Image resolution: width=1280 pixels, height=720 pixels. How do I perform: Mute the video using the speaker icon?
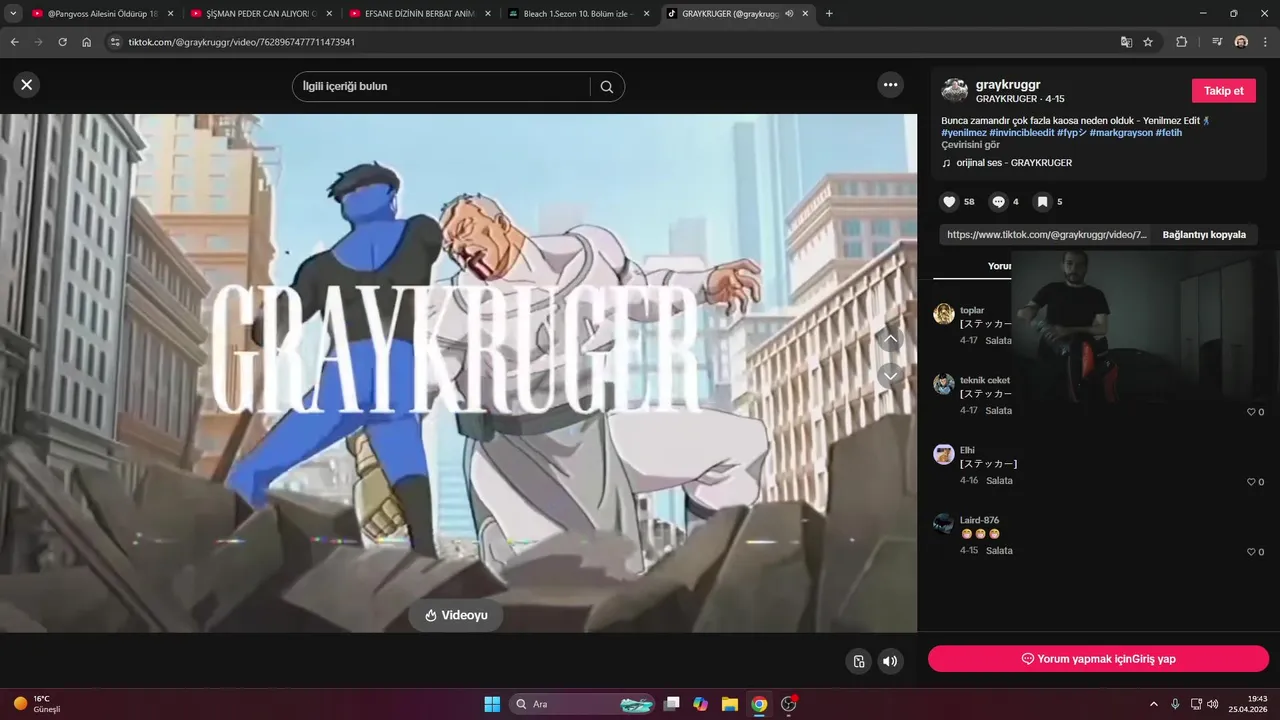(890, 661)
